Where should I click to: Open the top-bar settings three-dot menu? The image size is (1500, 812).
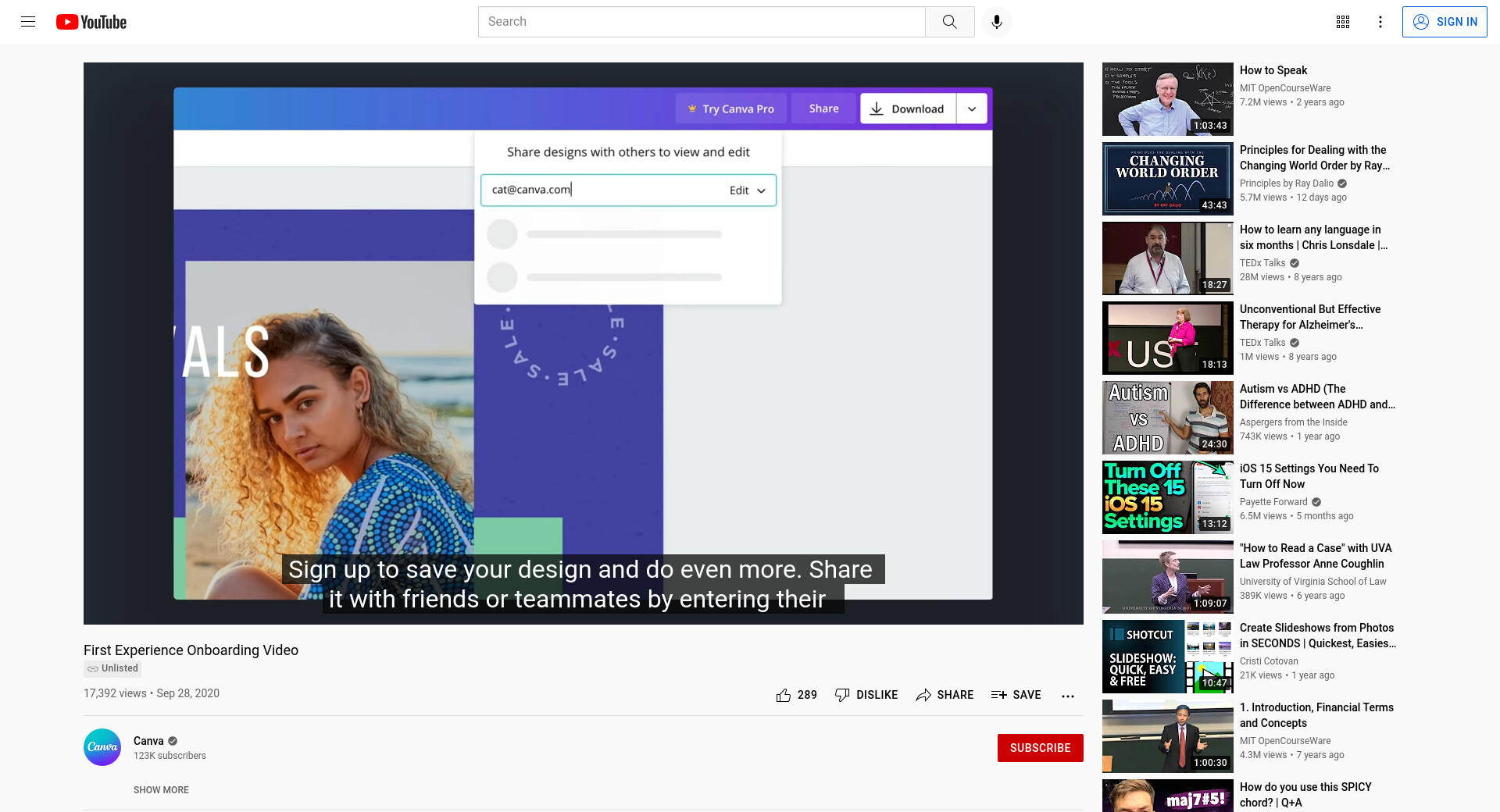point(1380,22)
